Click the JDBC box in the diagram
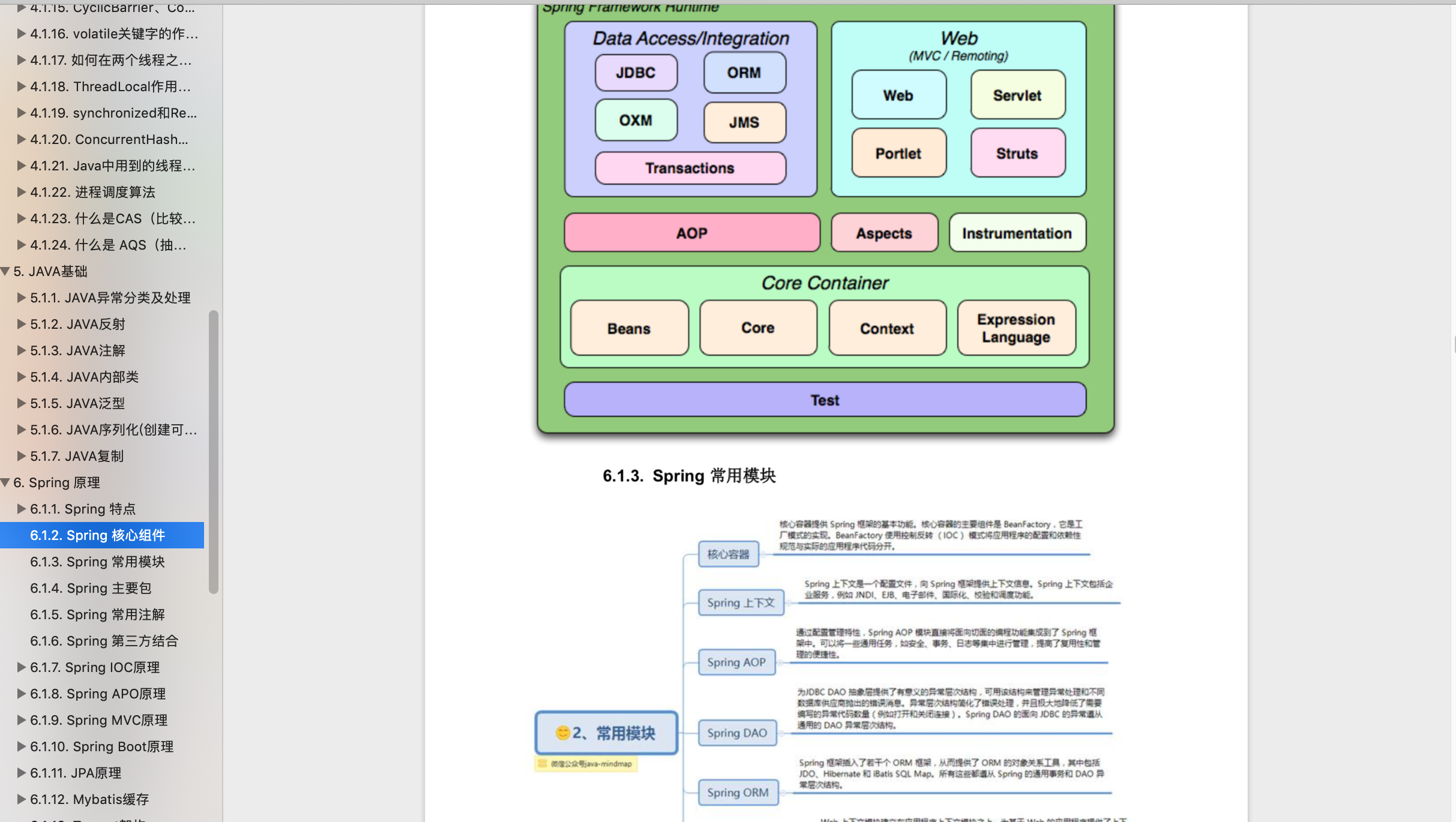Viewport: 1456px width, 822px height. [x=636, y=73]
